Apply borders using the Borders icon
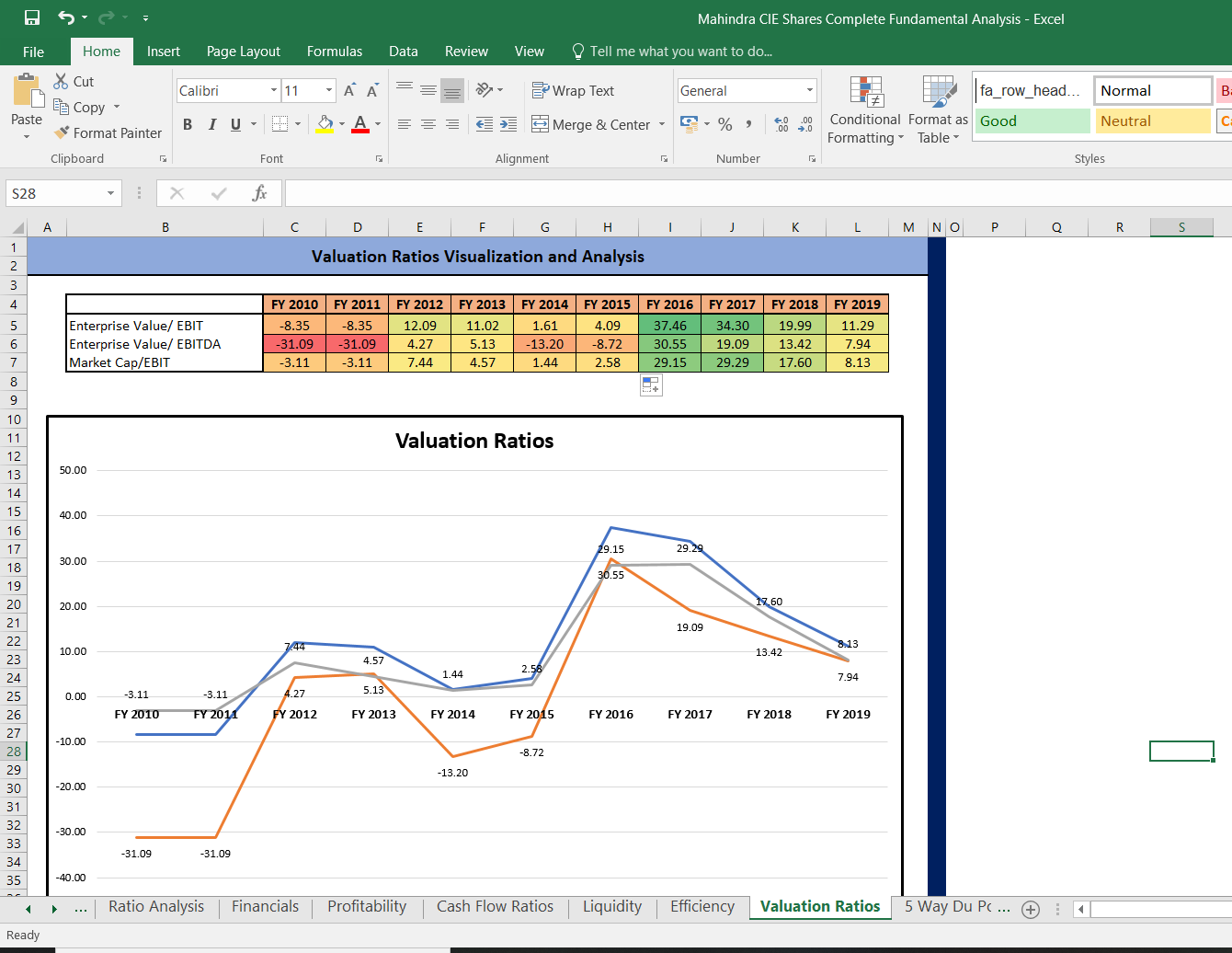The width and height of the screenshot is (1232, 953). 280,123
